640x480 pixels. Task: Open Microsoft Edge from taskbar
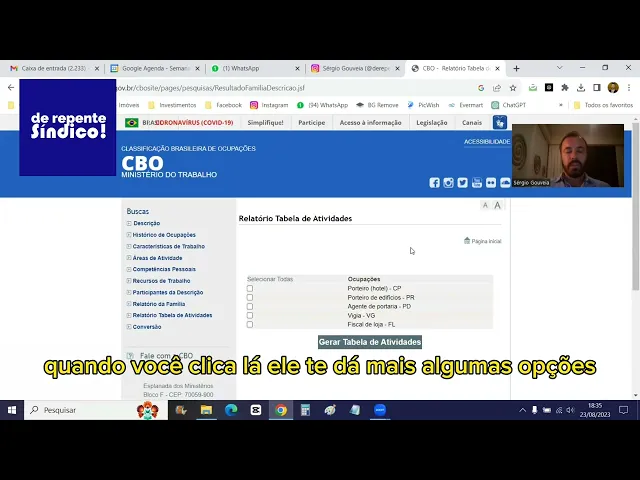pyautogui.click(x=231, y=410)
